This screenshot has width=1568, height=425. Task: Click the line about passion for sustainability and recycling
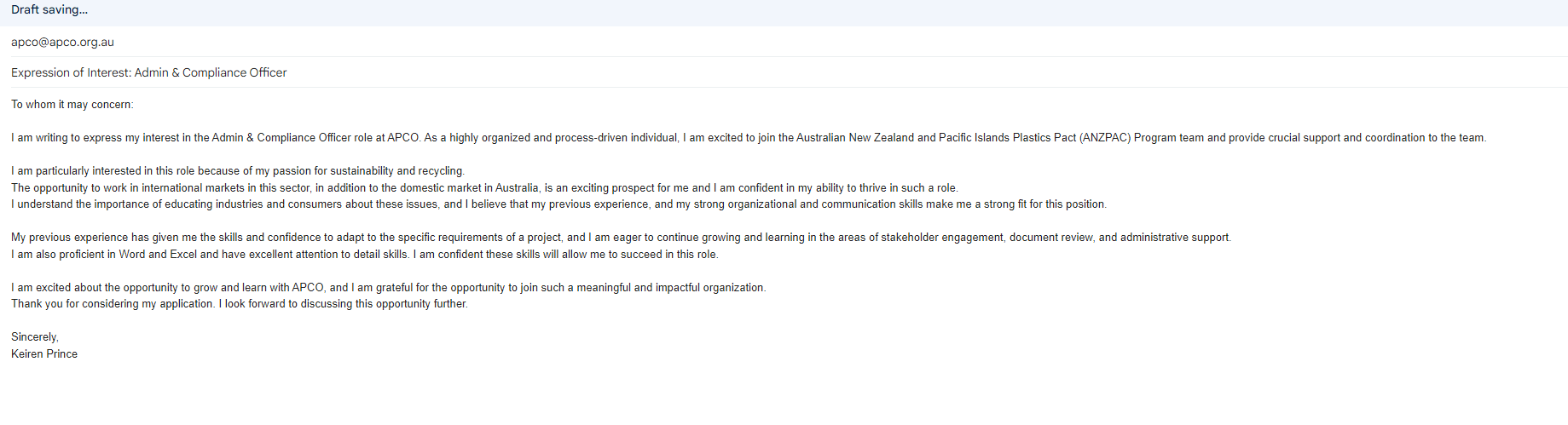pyautogui.click(x=238, y=171)
